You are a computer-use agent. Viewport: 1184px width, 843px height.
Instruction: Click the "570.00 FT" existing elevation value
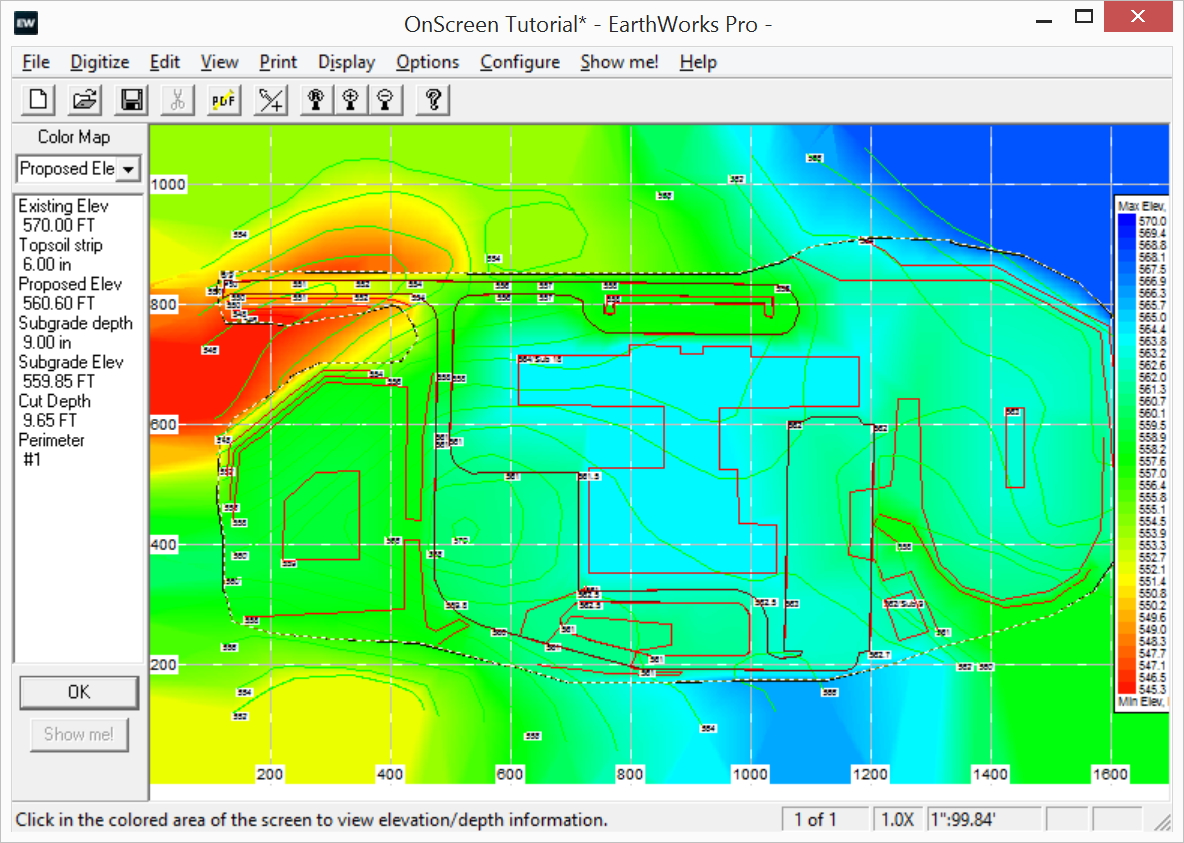click(59, 225)
